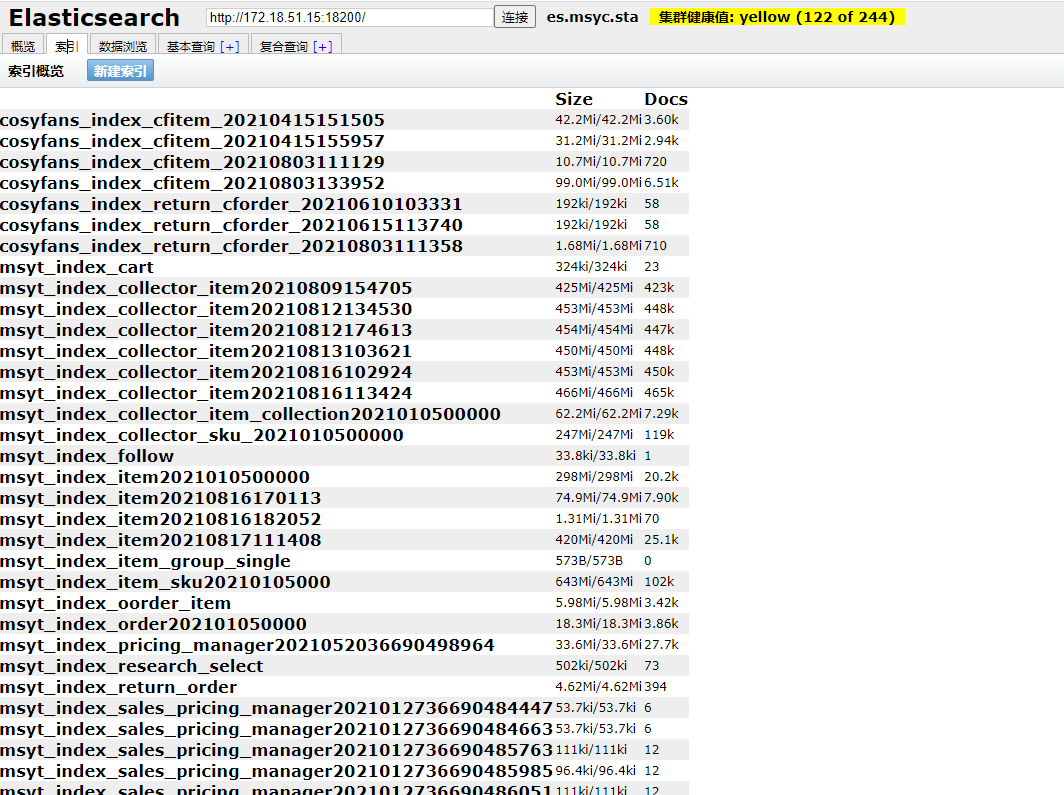Click size value 643Mi/643Mi
The height and width of the screenshot is (795, 1064).
coord(594,581)
